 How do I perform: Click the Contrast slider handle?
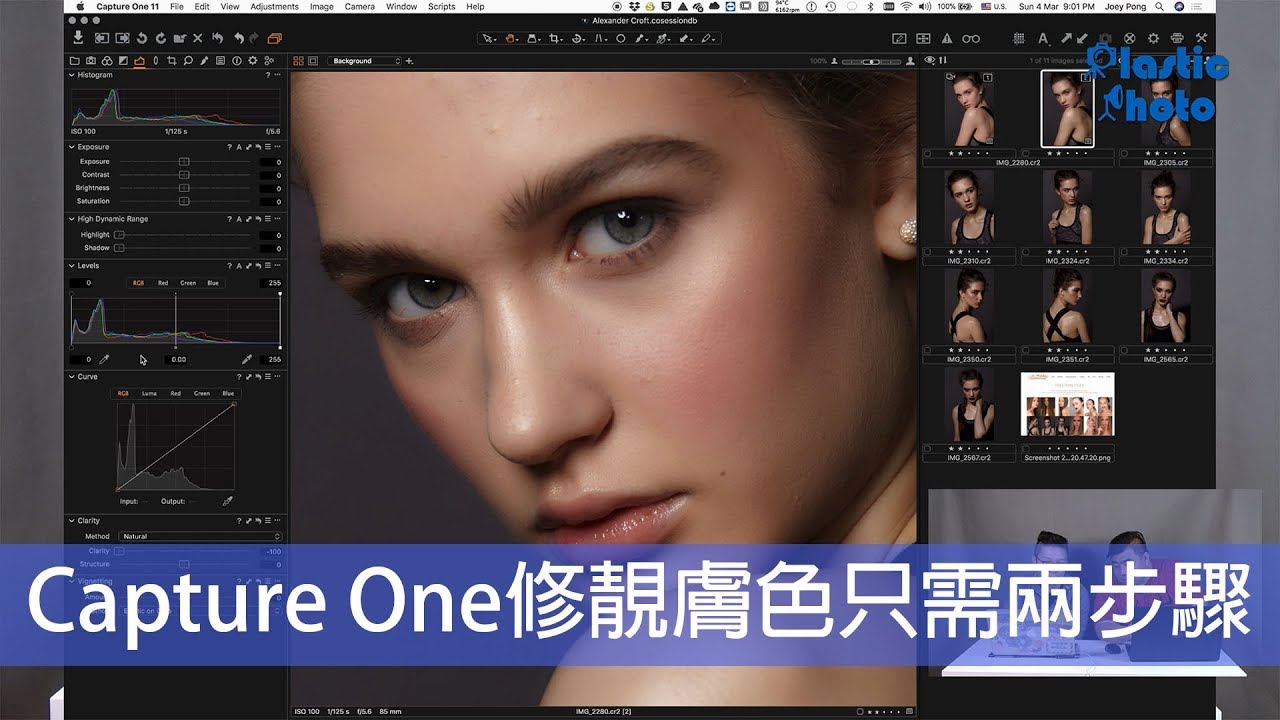pos(184,174)
